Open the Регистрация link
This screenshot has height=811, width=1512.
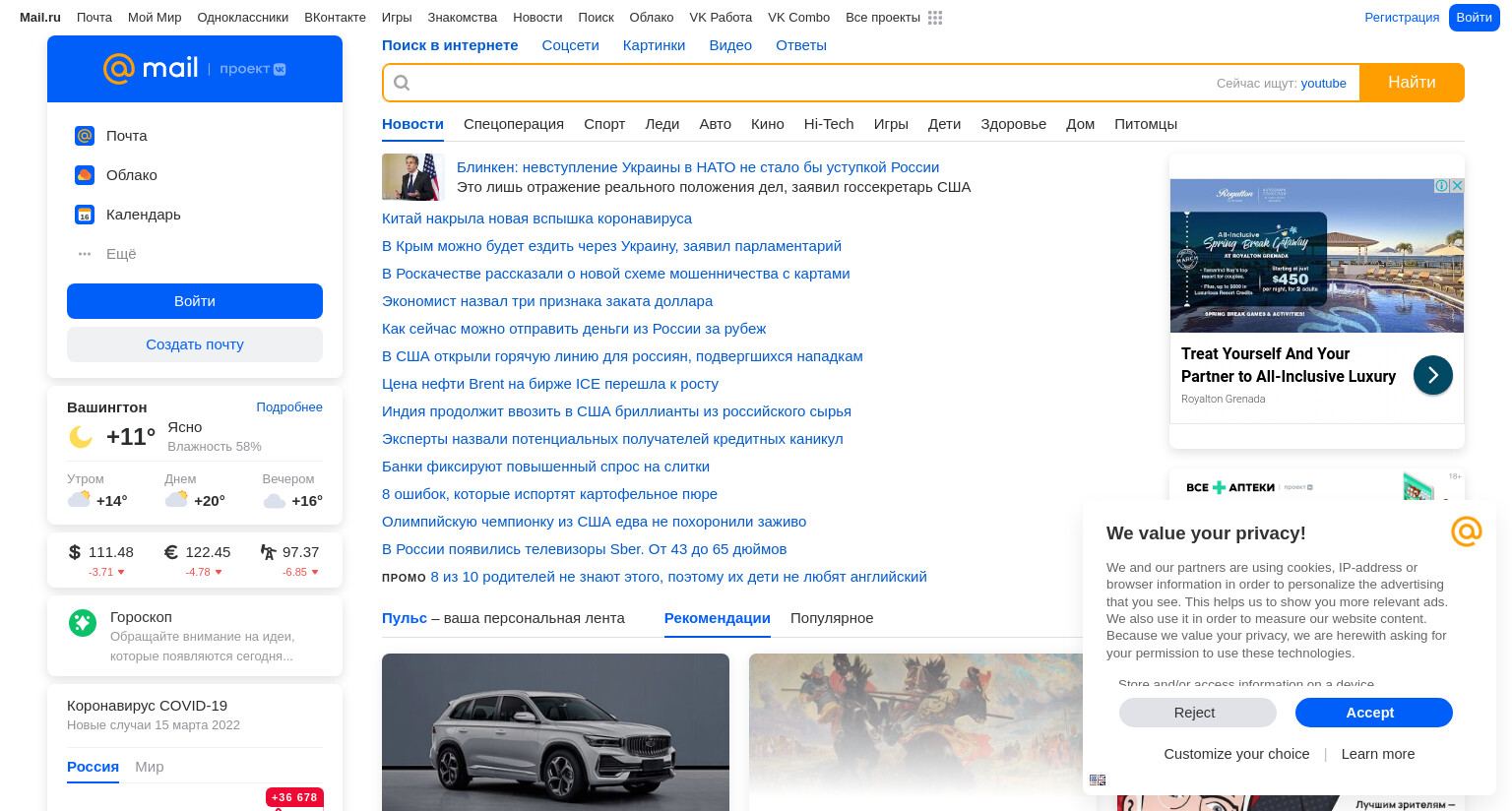tap(1402, 18)
